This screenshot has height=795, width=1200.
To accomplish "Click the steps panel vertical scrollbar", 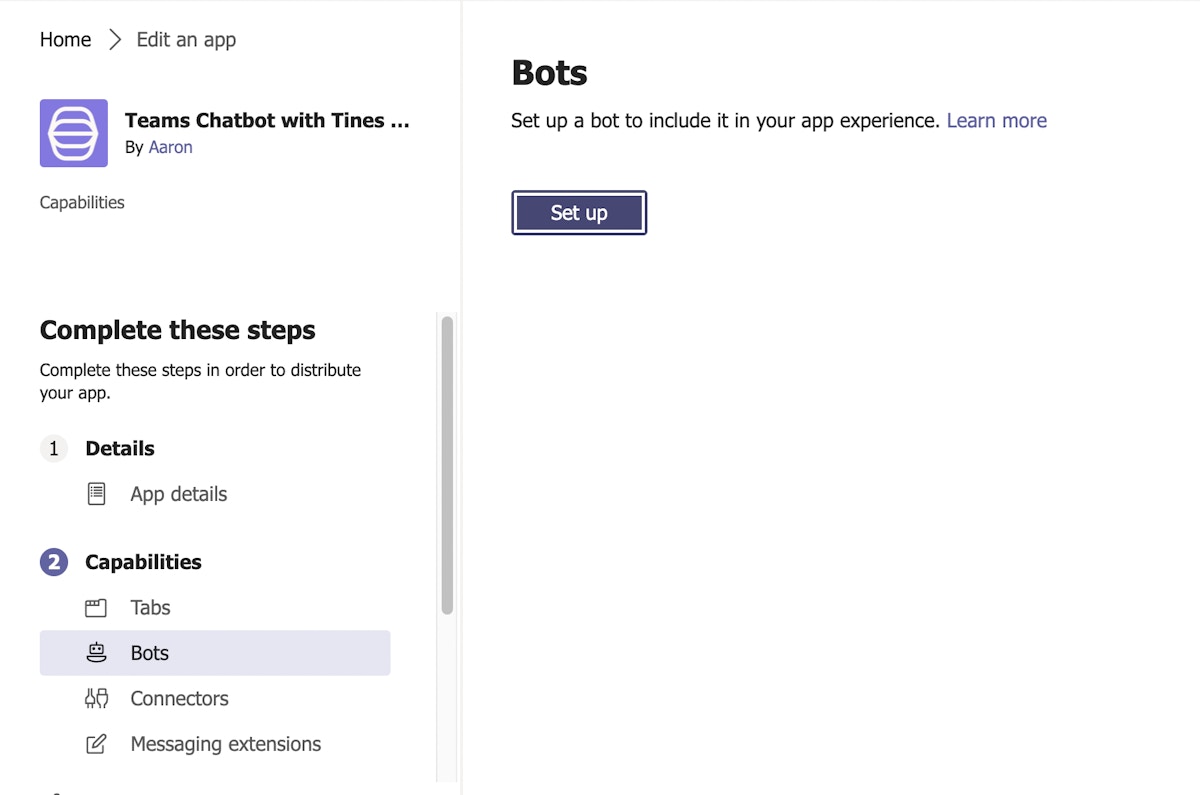I will pos(447,465).
